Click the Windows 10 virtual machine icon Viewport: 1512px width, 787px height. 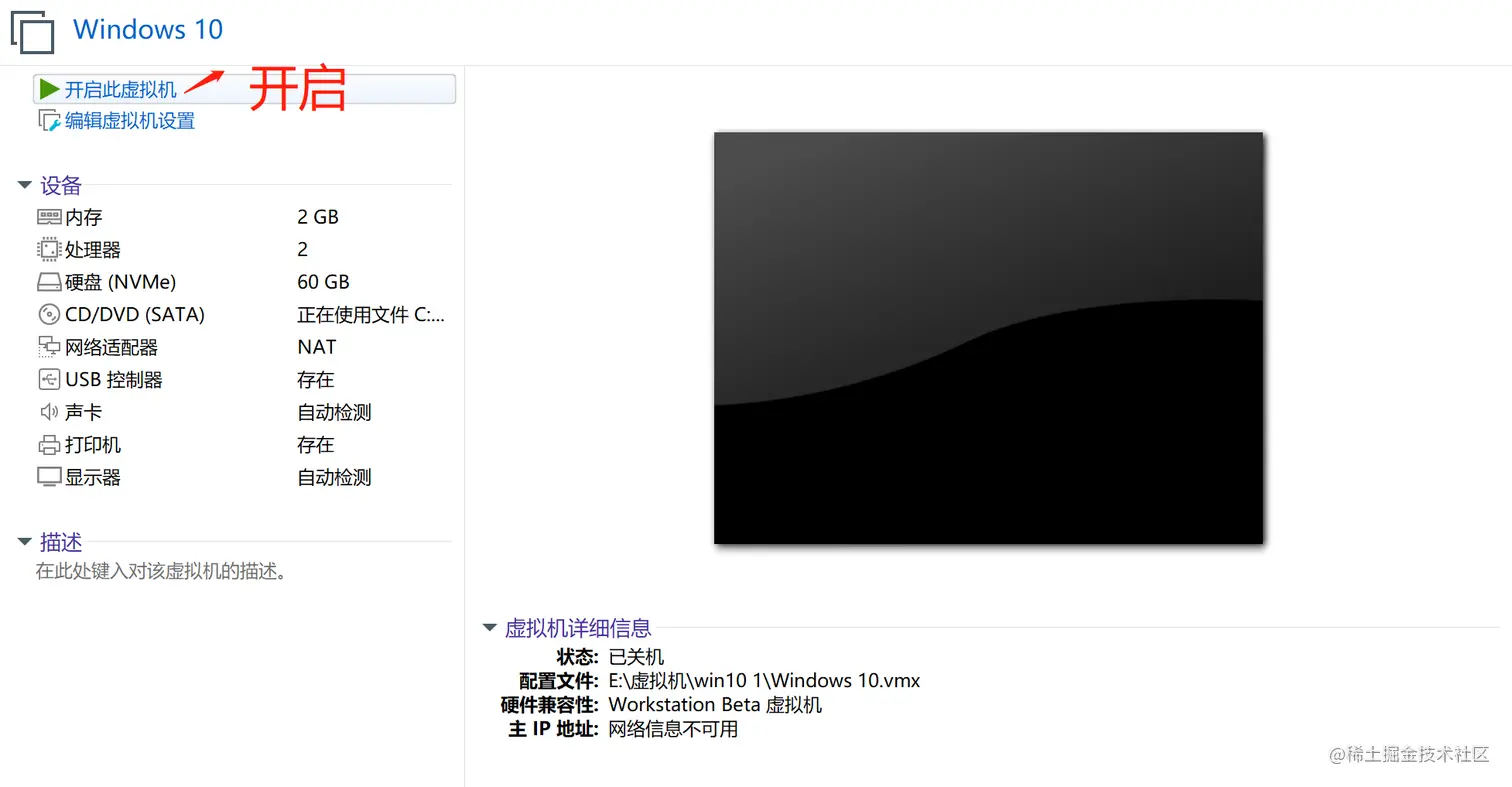click(x=32, y=32)
